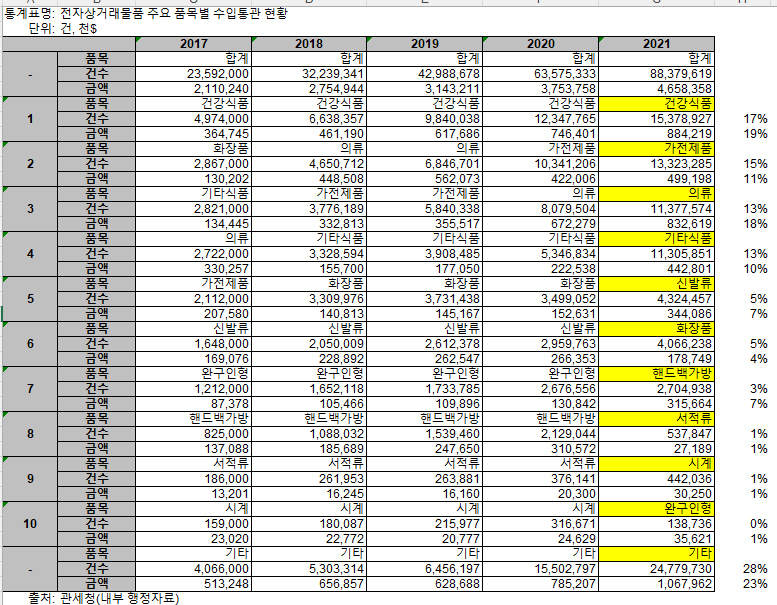777x605 pixels.
Task: Select the 2020 year header cell
Action: [541, 44]
